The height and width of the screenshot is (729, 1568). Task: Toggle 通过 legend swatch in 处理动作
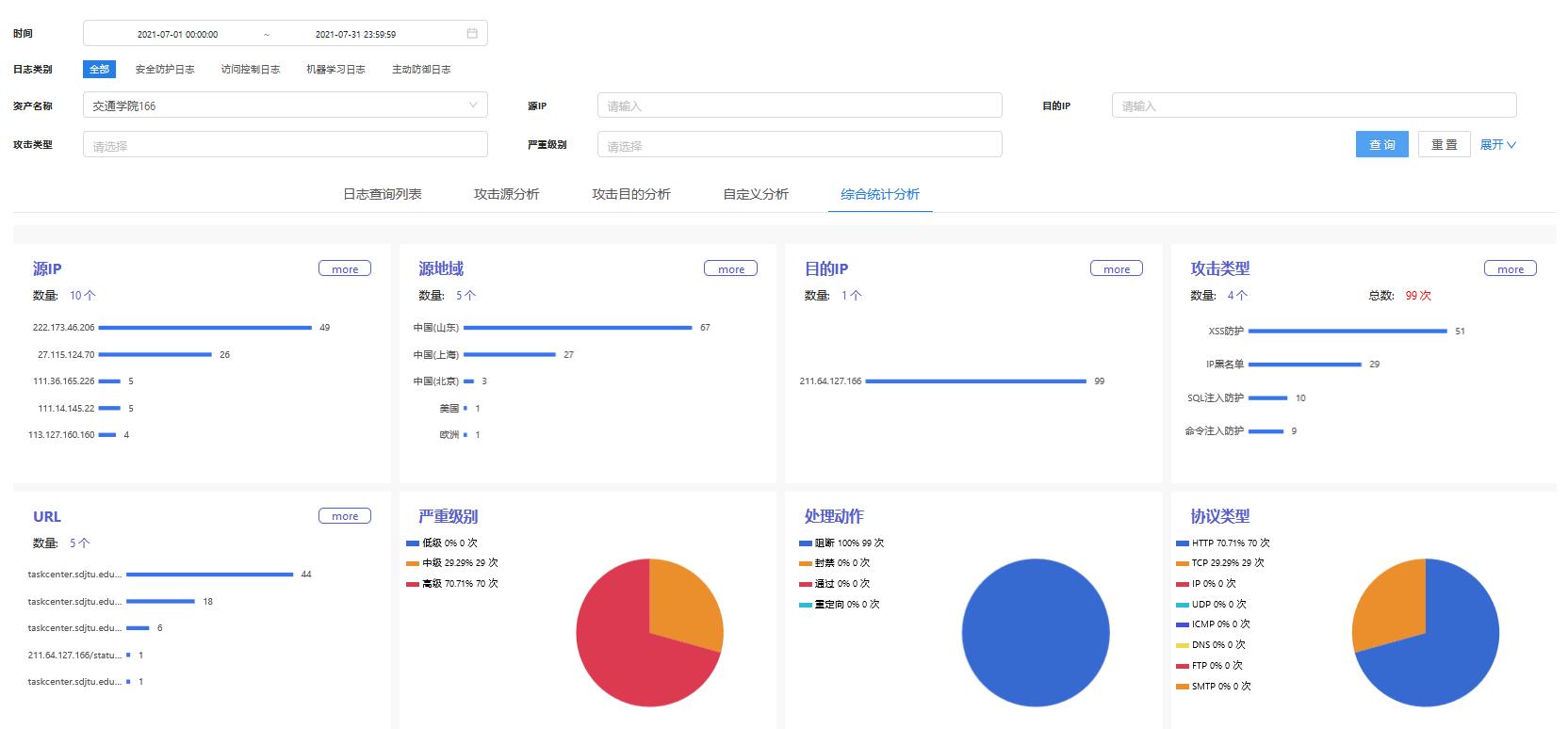click(805, 584)
